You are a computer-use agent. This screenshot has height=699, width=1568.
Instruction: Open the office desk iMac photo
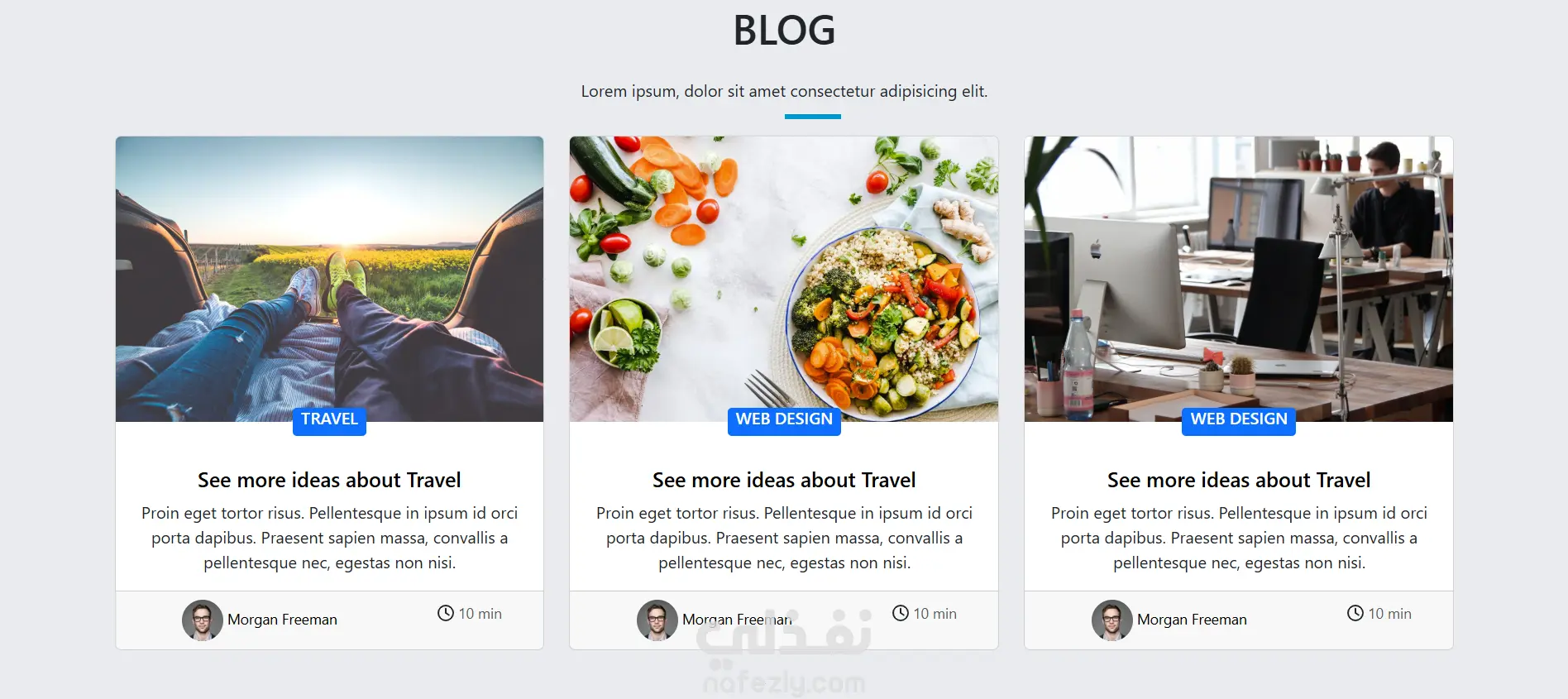(x=1239, y=279)
